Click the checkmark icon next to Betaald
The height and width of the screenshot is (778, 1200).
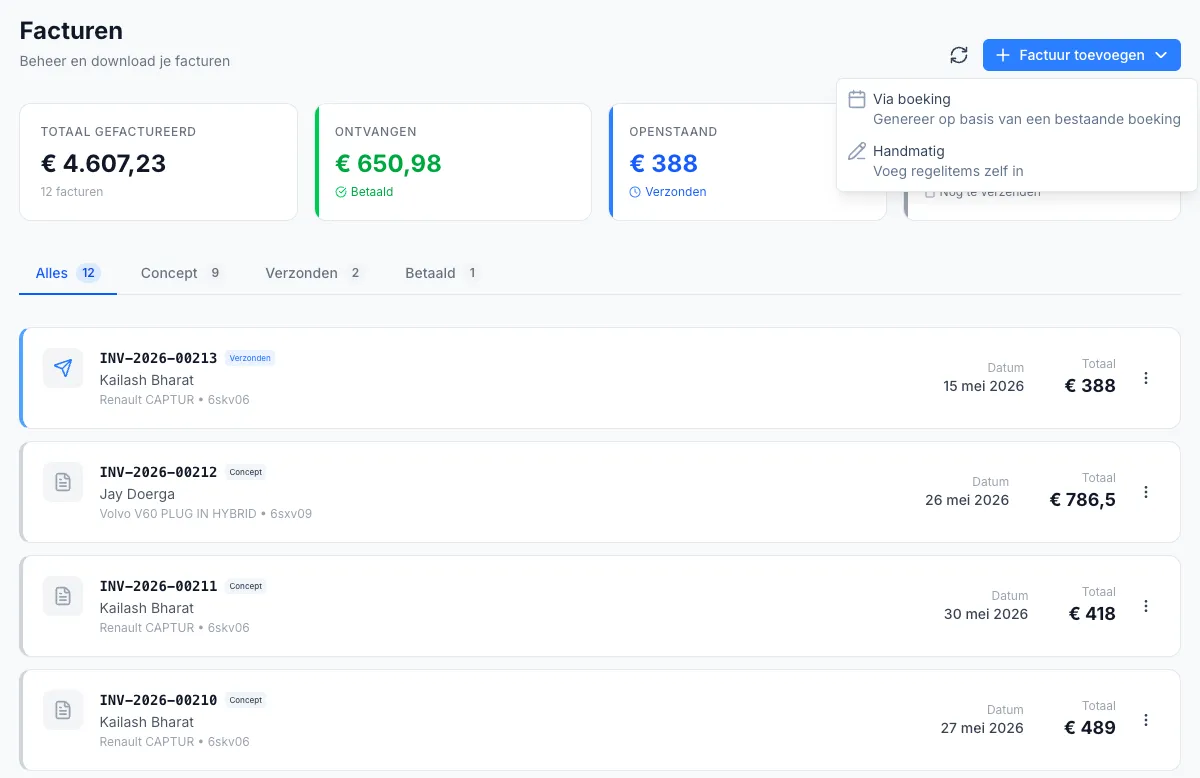tap(341, 192)
